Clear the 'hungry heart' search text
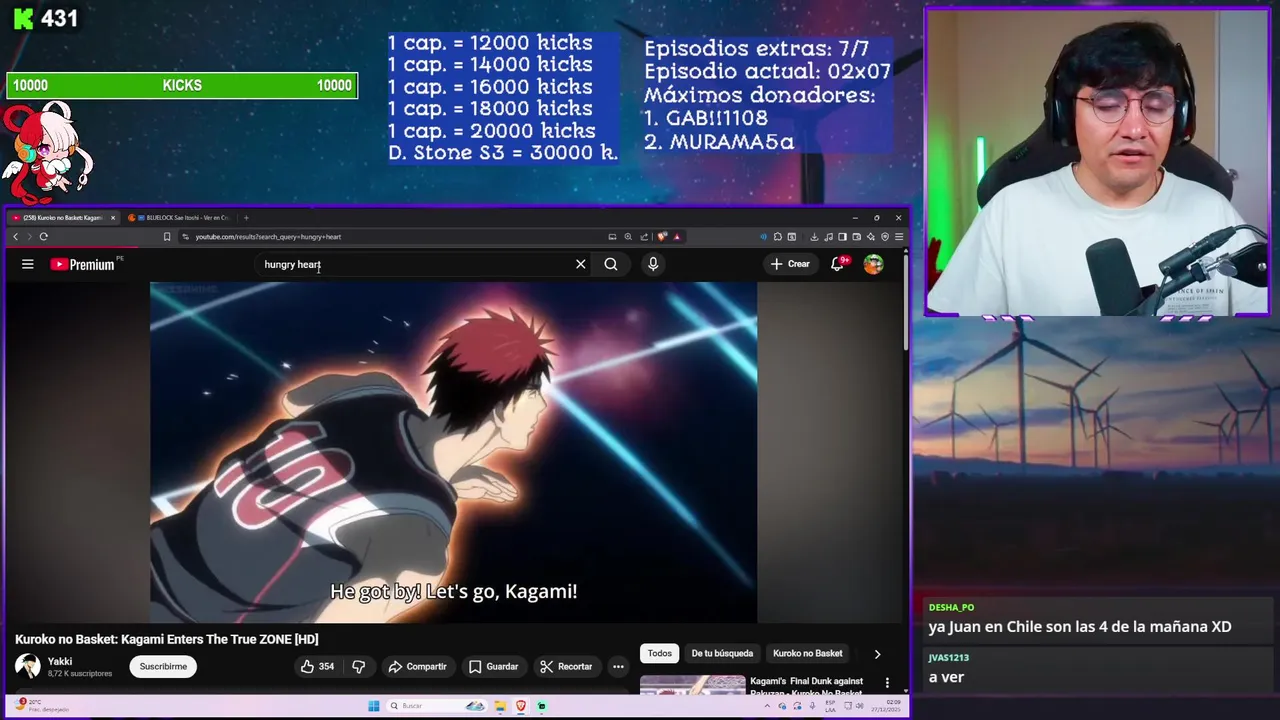The width and height of the screenshot is (1280, 720). pos(580,264)
